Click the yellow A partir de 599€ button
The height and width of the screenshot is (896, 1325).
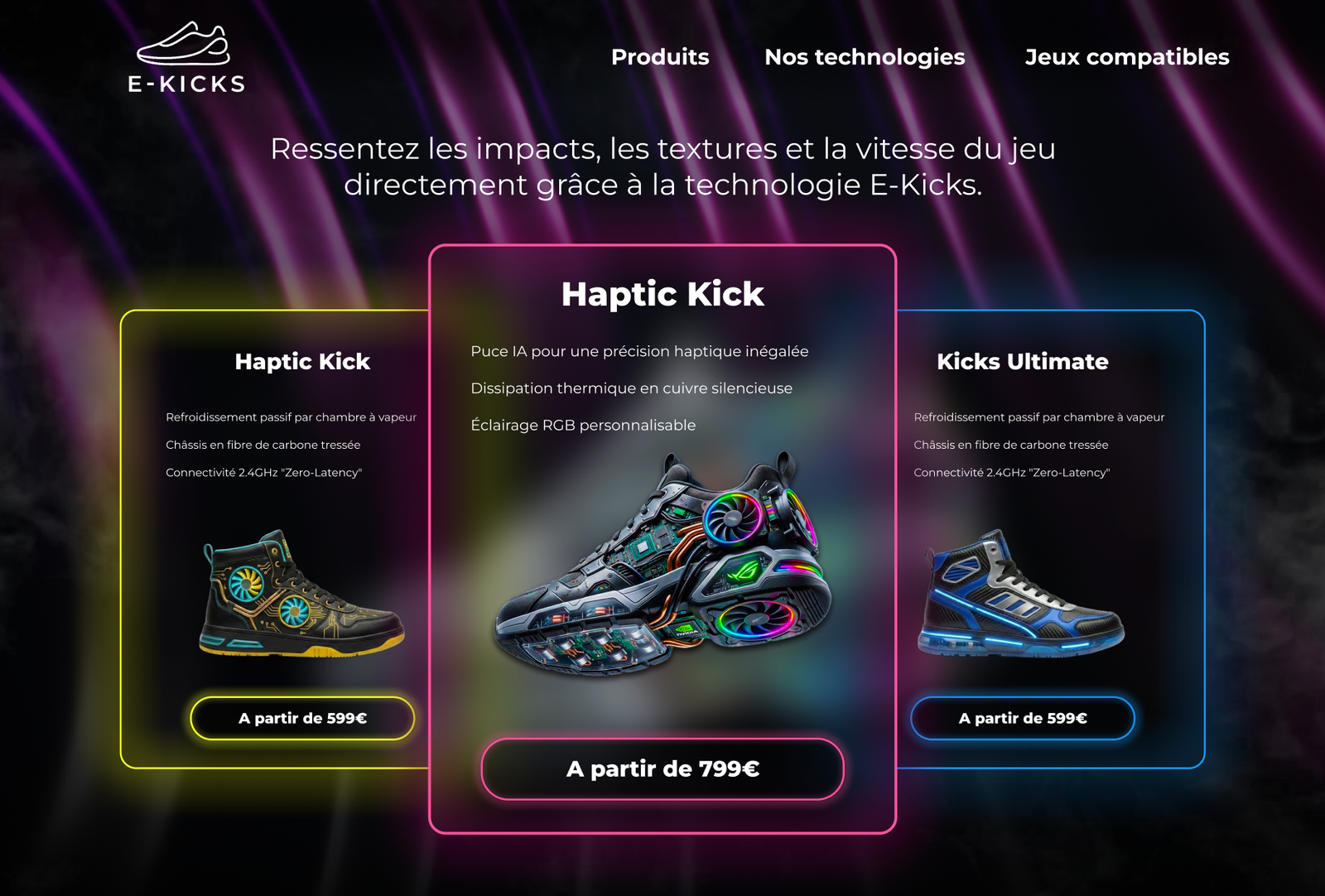click(302, 718)
